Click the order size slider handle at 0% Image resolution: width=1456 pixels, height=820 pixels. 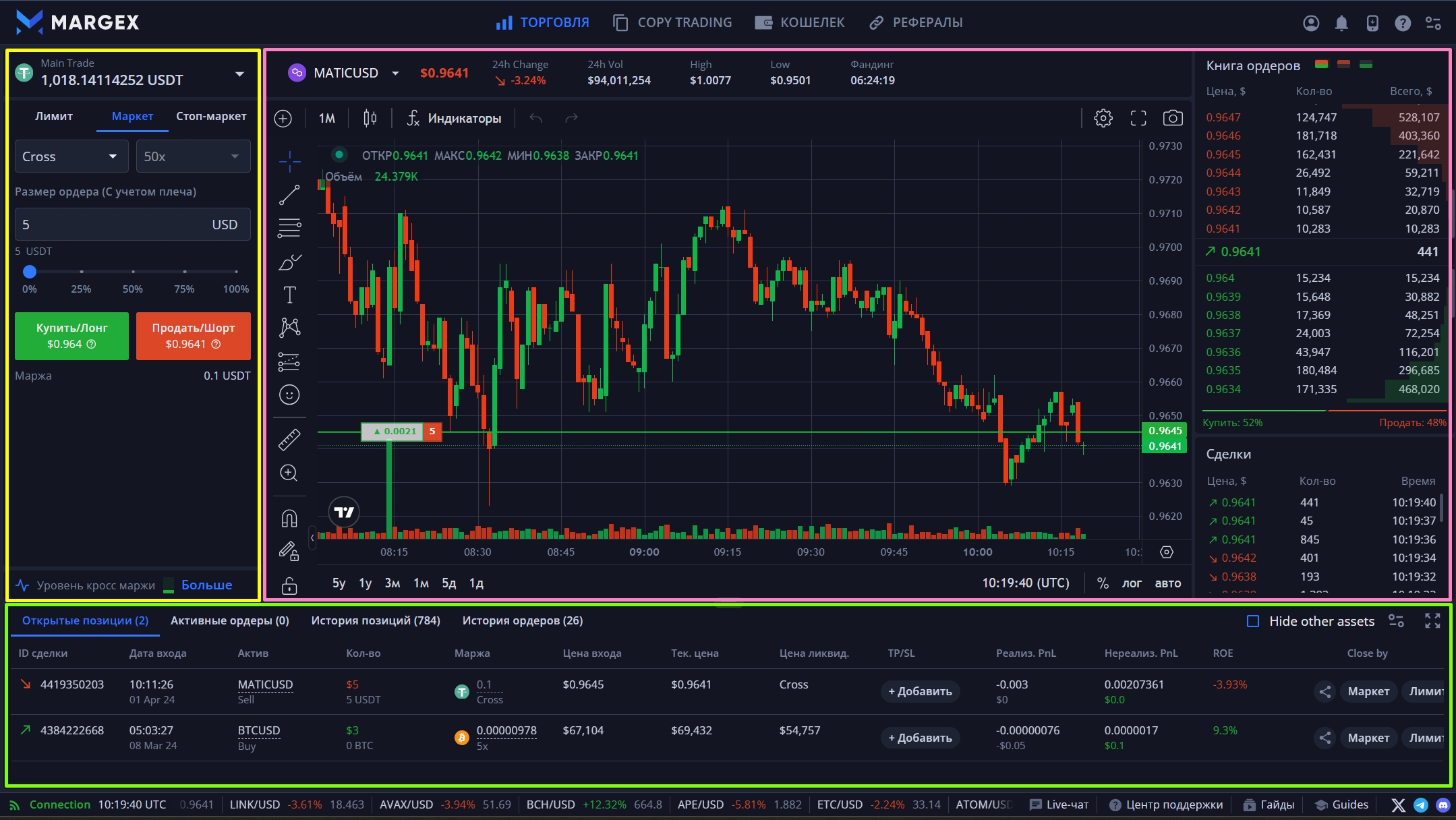point(30,272)
